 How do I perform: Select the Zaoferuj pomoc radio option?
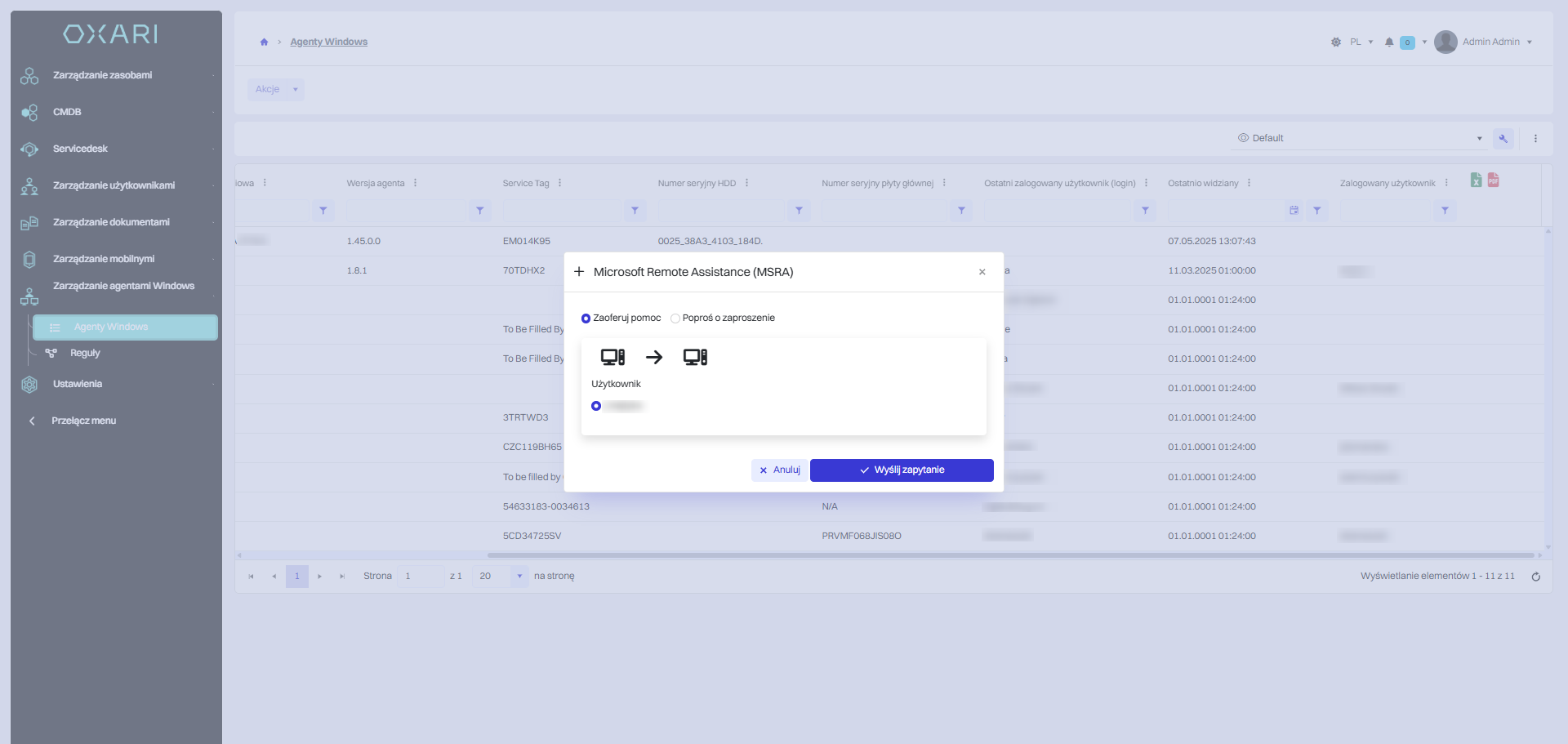[x=586, y=319]
